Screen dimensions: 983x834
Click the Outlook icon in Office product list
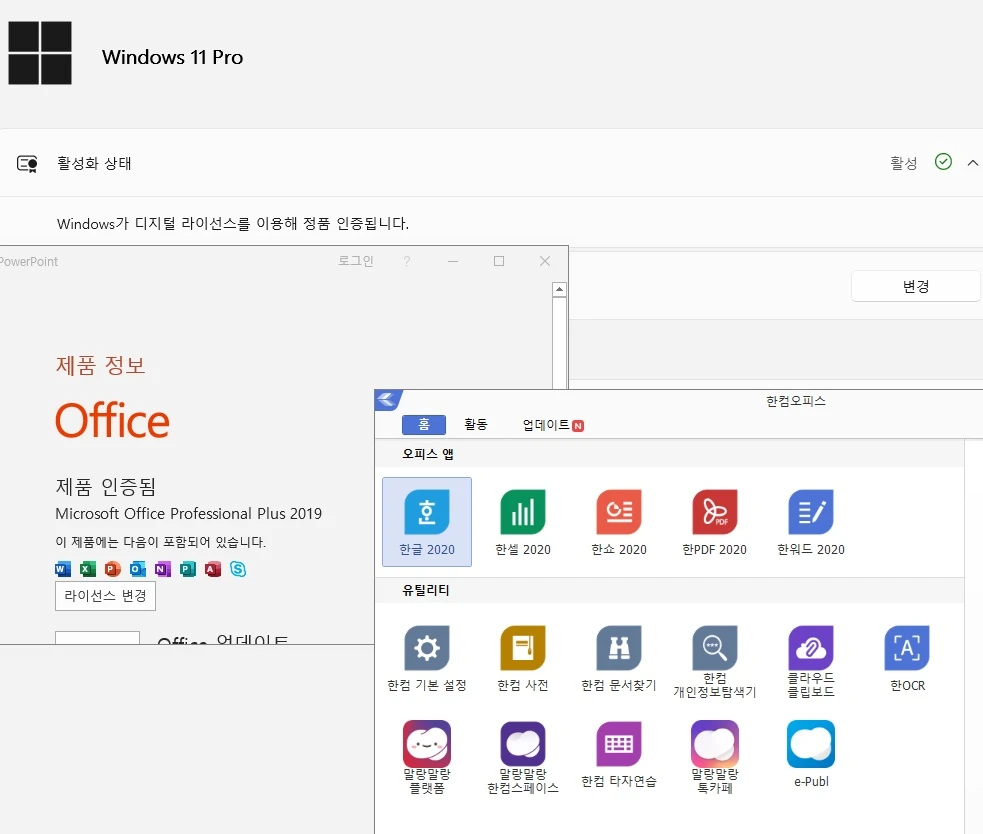point(138,569)
